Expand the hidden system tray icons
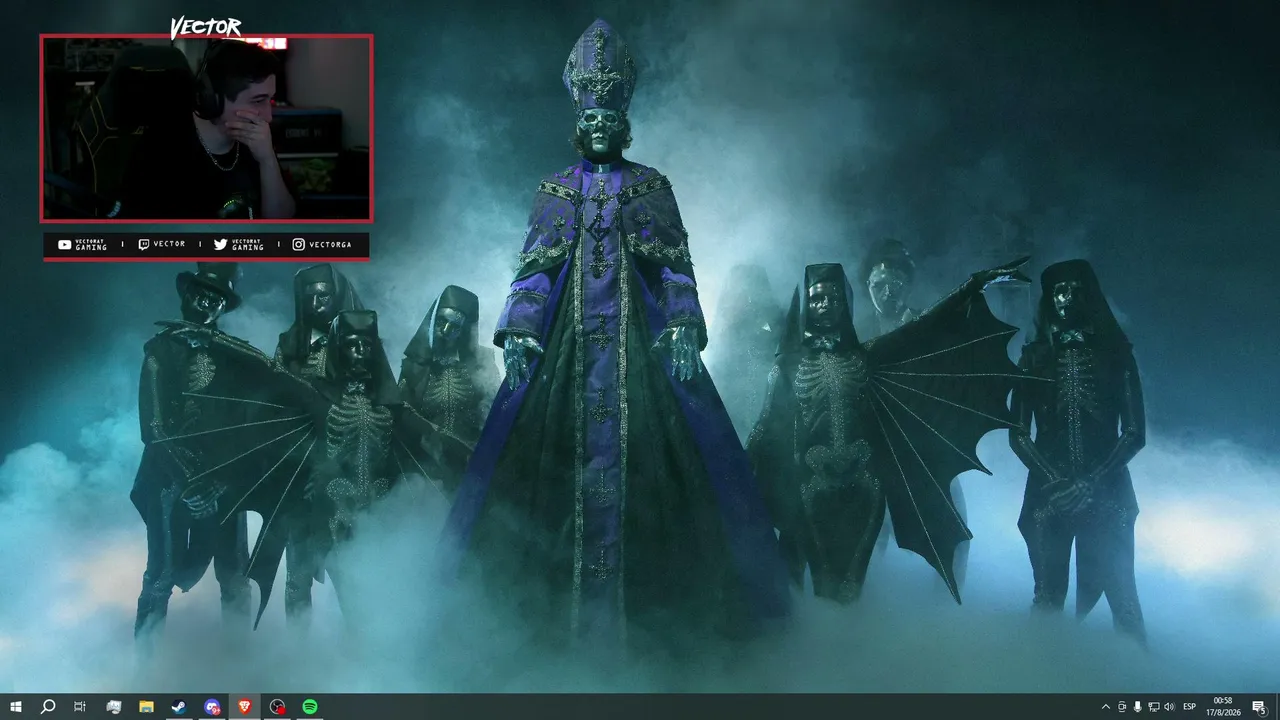 (1105, 707)
